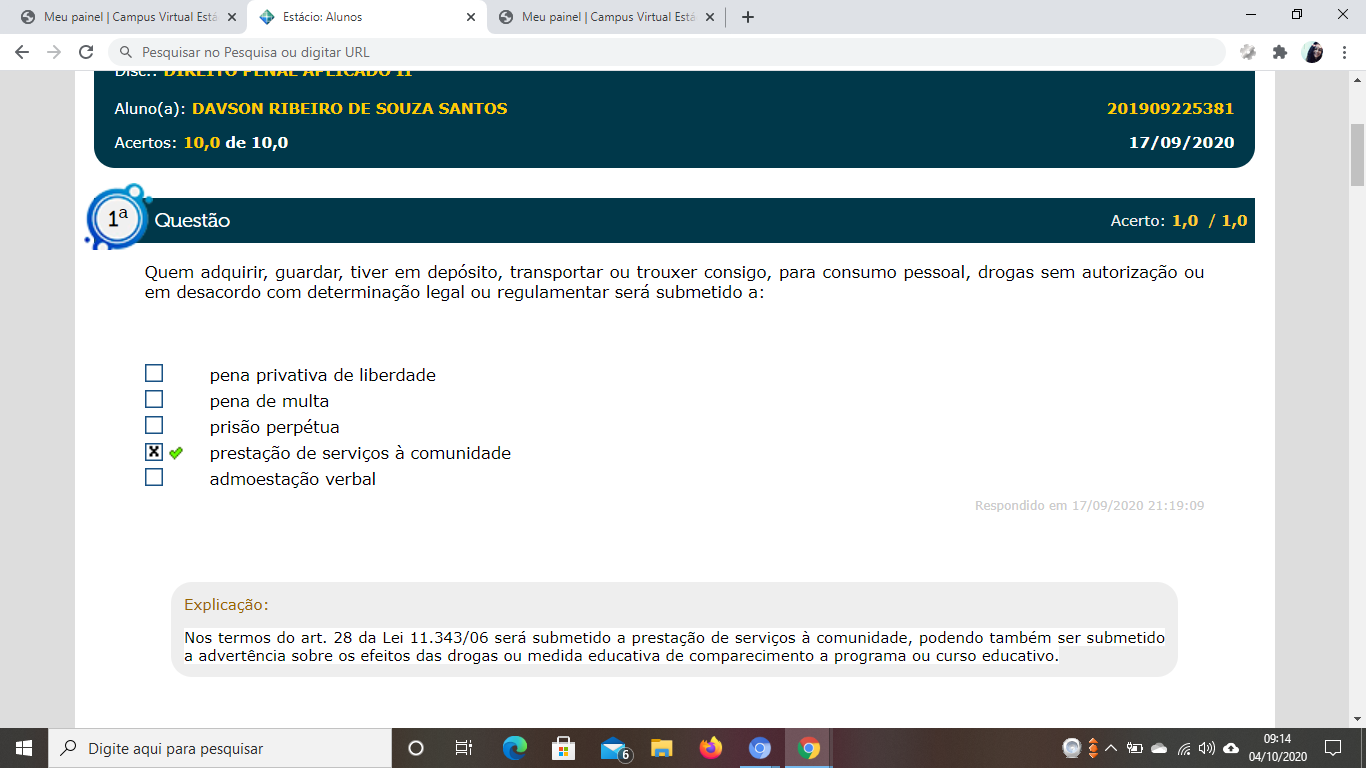Click the browser back arrow

point(22,52)
